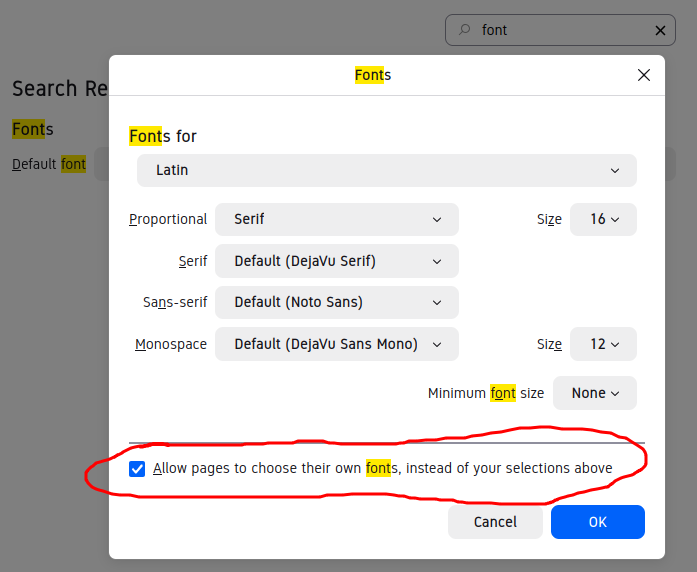
Task: Focus the settings search field containing "font"
Action: point(560,30)
